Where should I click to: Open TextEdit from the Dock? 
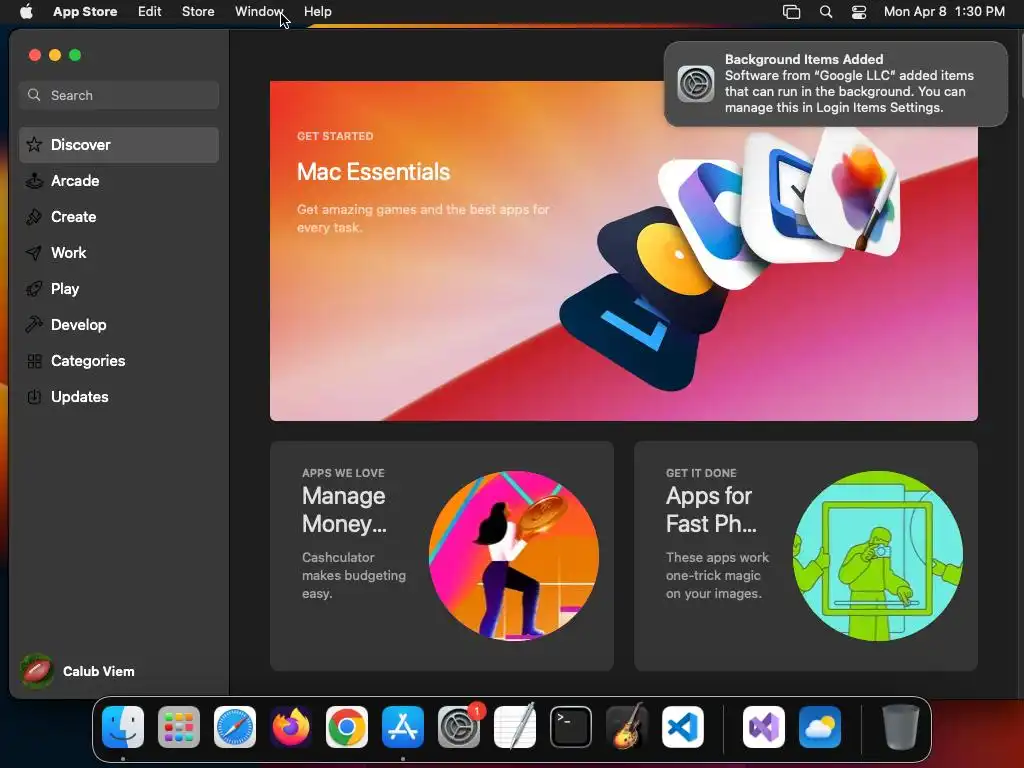(515, 727)
